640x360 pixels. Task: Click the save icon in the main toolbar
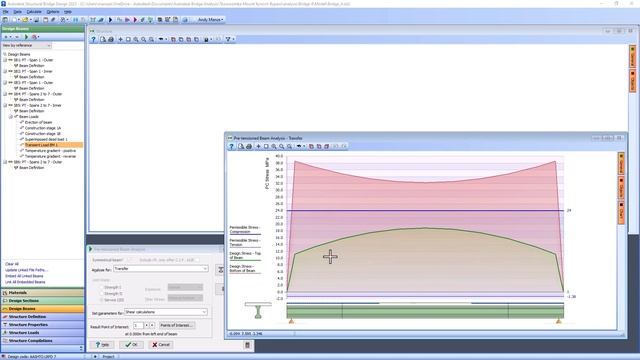click(x=36, y=20)
